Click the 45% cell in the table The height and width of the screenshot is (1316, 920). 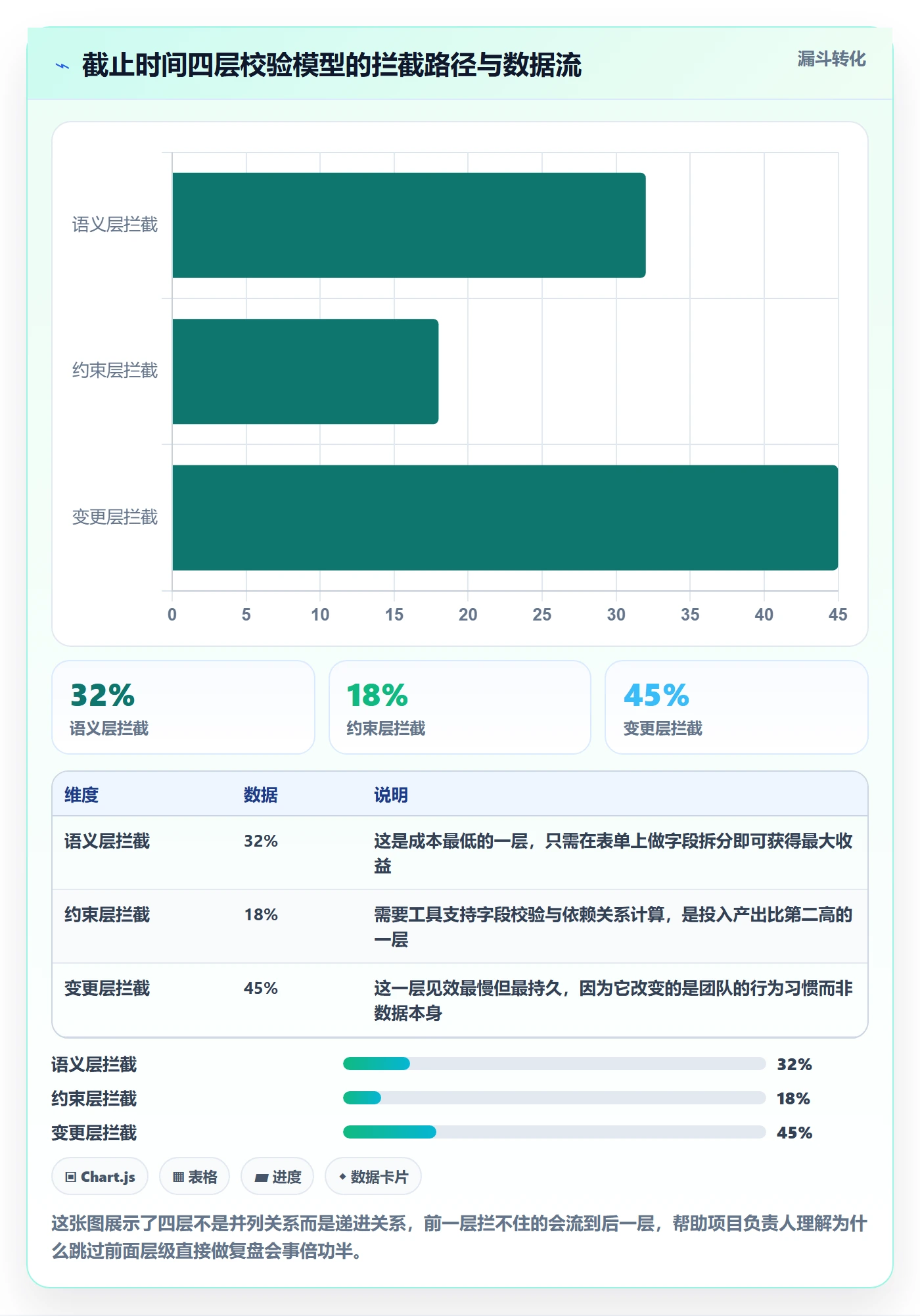click(x=261, y=988)
